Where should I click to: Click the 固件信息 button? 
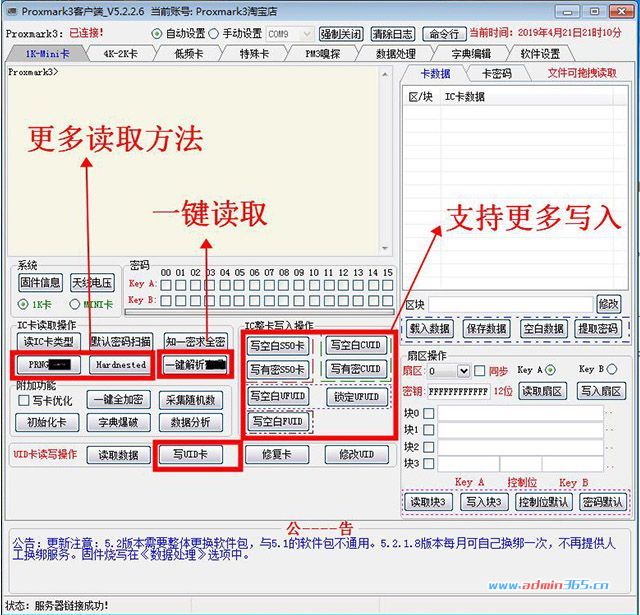pyautogui.click(x=40, y=282)
